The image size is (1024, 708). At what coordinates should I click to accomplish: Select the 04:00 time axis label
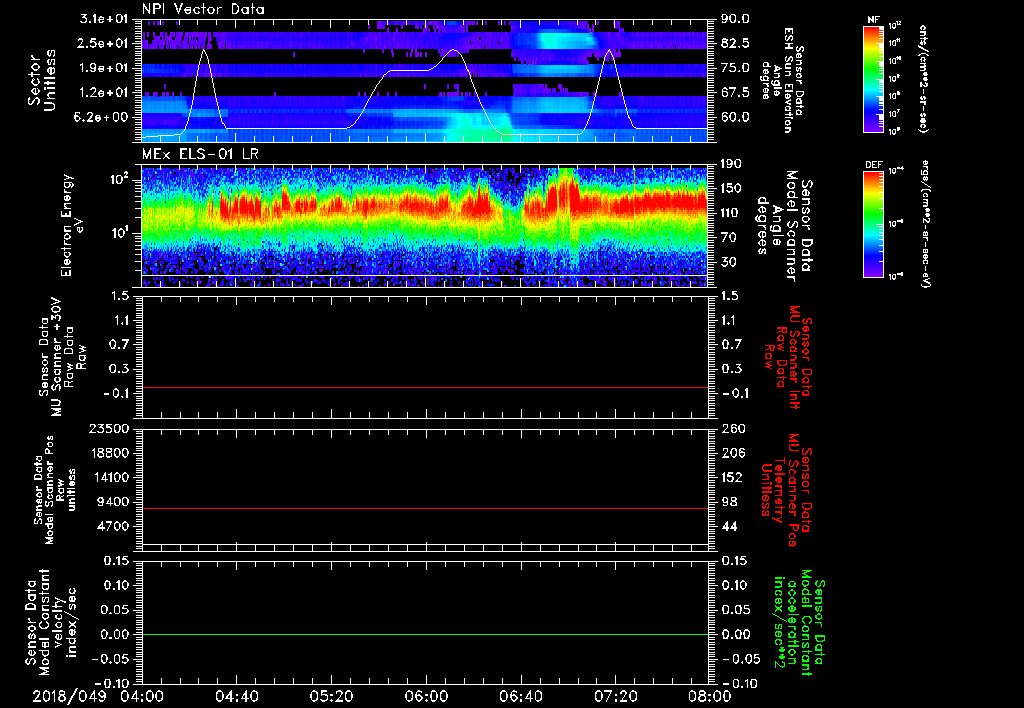point(141,696)
